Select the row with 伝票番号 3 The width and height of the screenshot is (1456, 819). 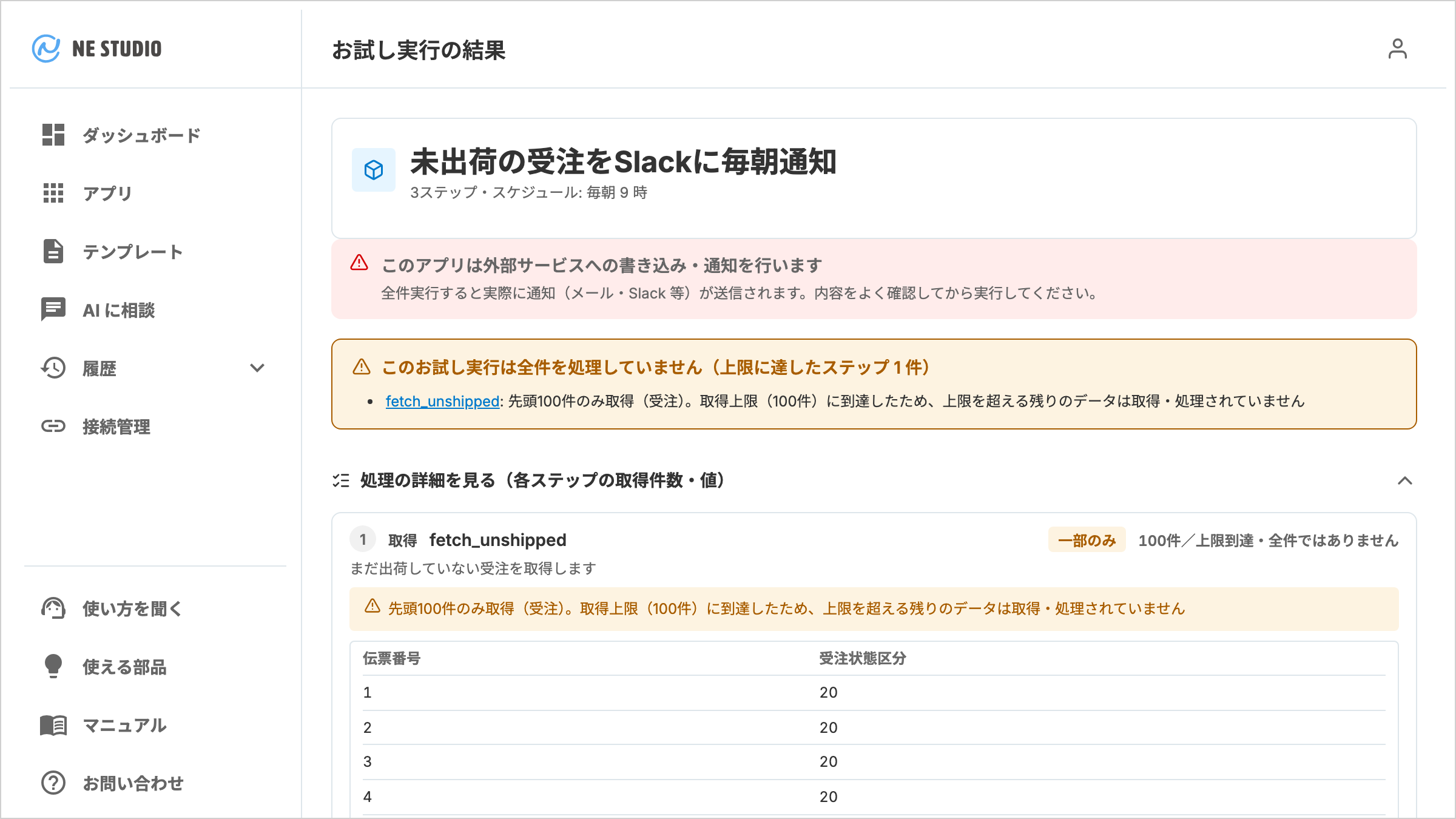[874, 761]
